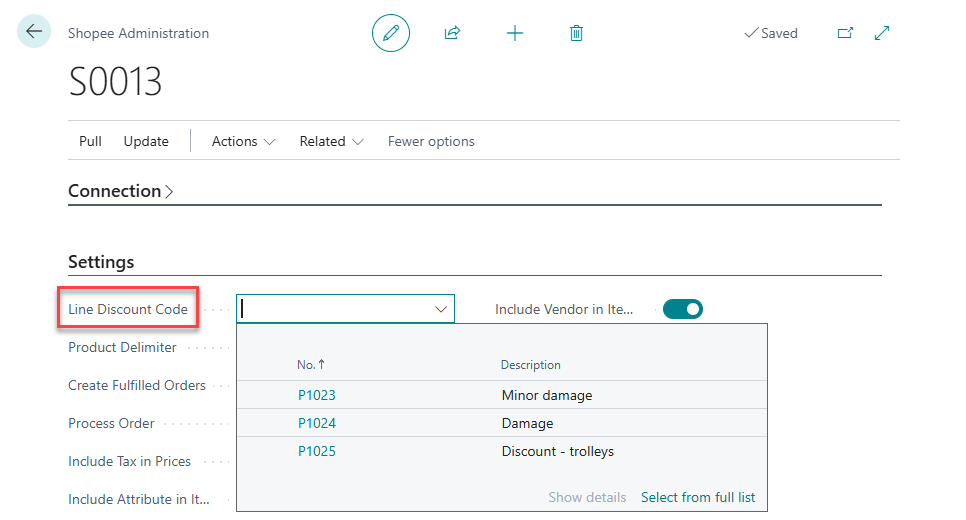Expand the Actions menu
The image size is (966, 520).
click(243, 141)
